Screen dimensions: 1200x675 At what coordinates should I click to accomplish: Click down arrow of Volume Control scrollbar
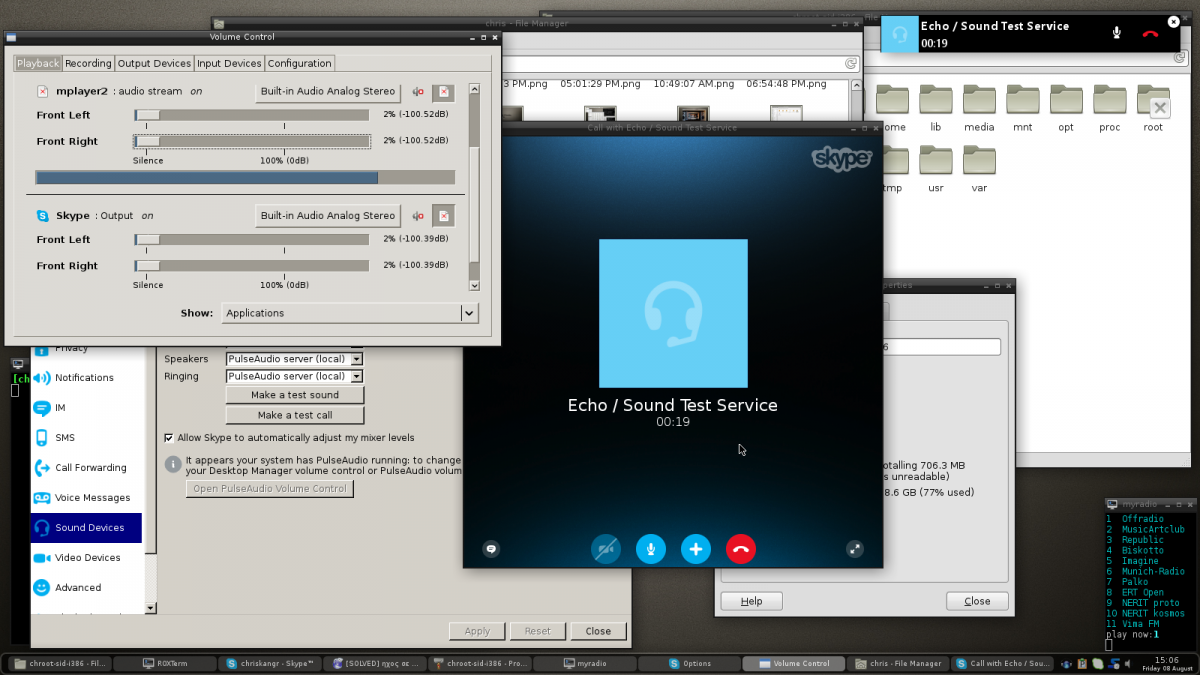[474, 286]
